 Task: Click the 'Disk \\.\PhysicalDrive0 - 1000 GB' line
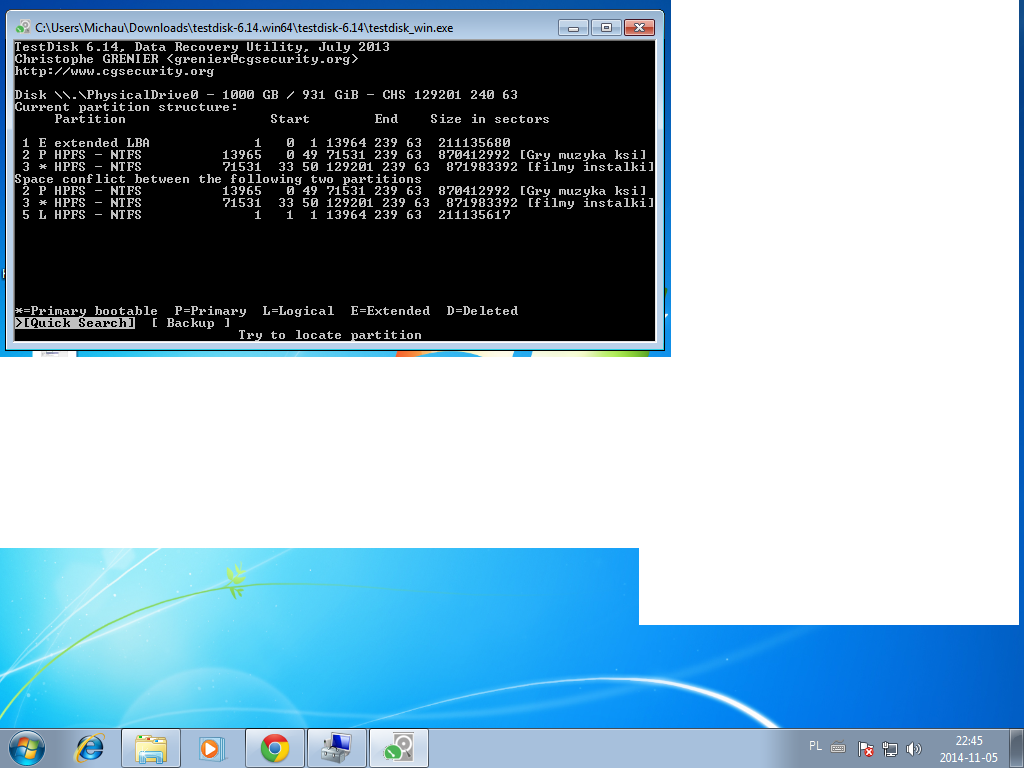click(266, 95)
